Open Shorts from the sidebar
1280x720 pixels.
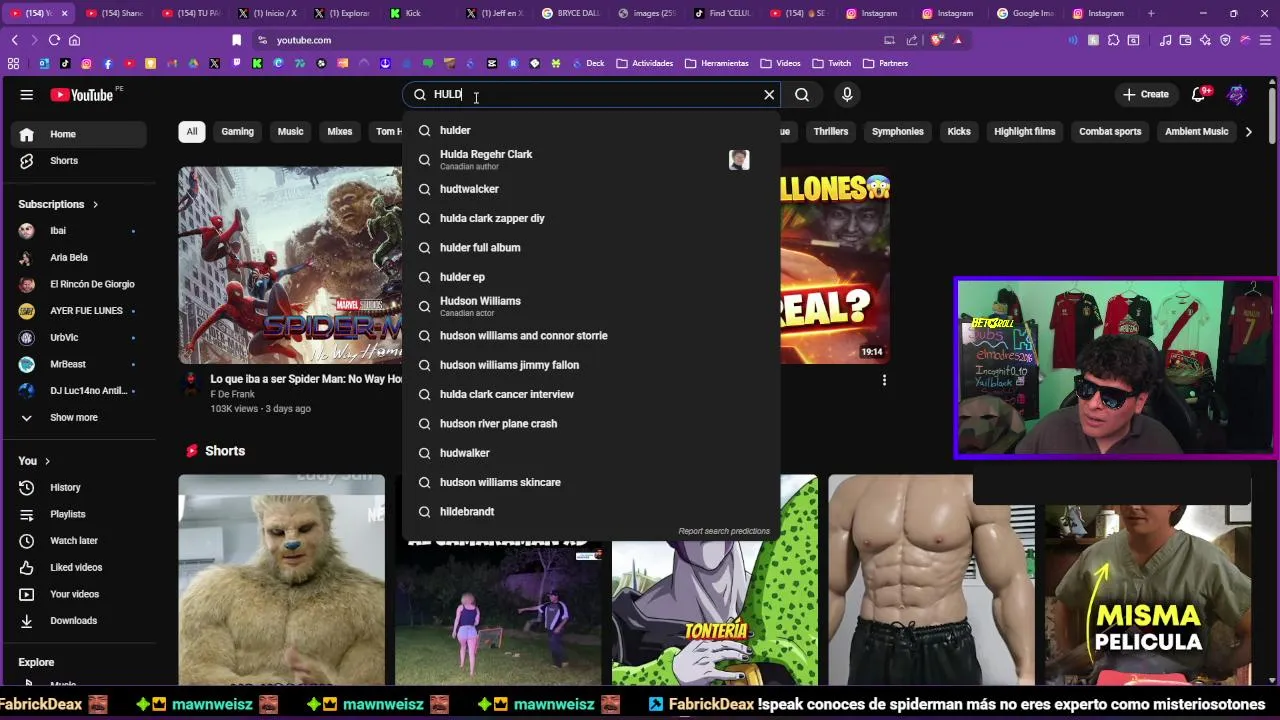tap(80, 161)
